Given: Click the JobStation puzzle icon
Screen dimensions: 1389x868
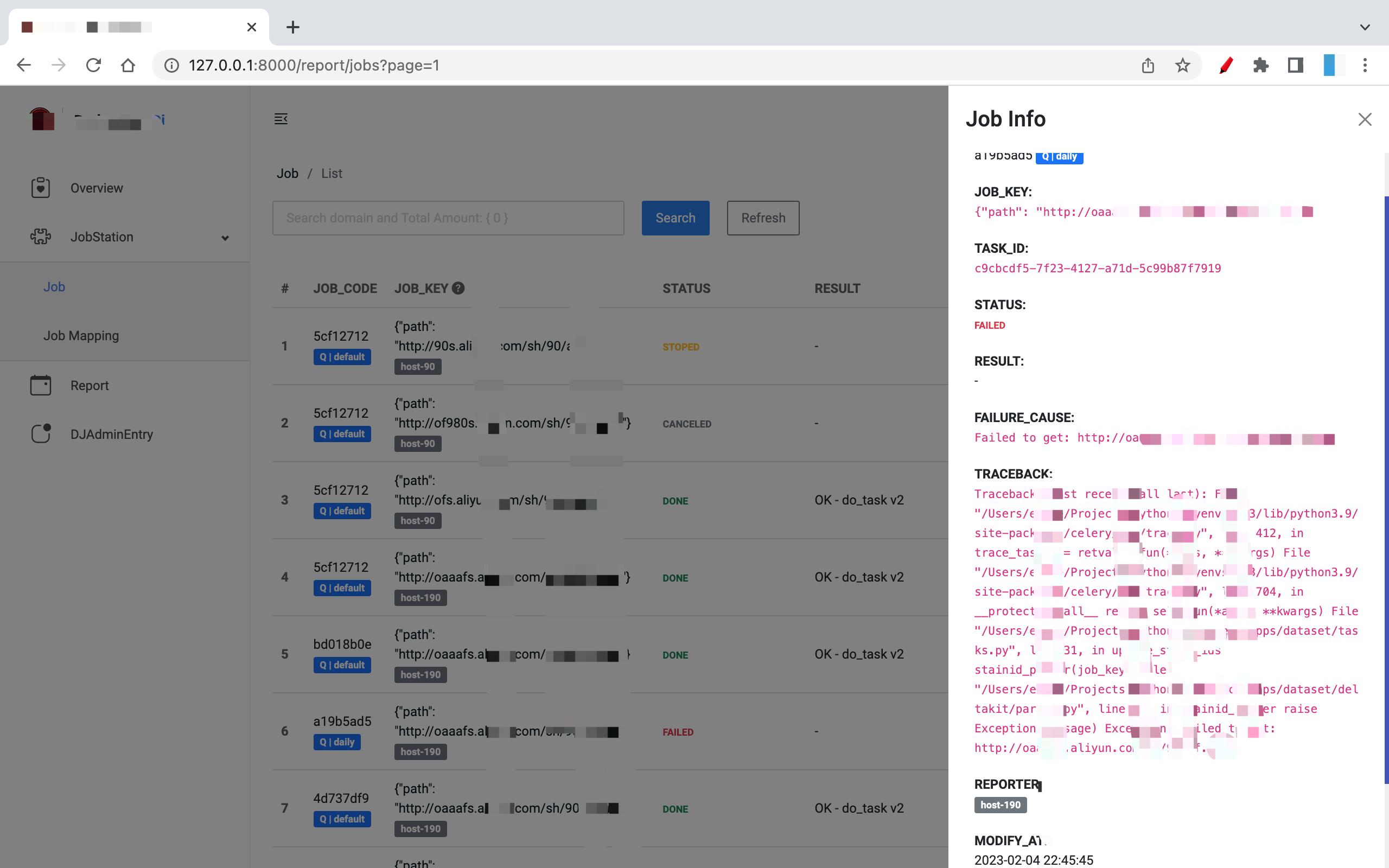Looking at the screenshot, I should pos(40,237).
